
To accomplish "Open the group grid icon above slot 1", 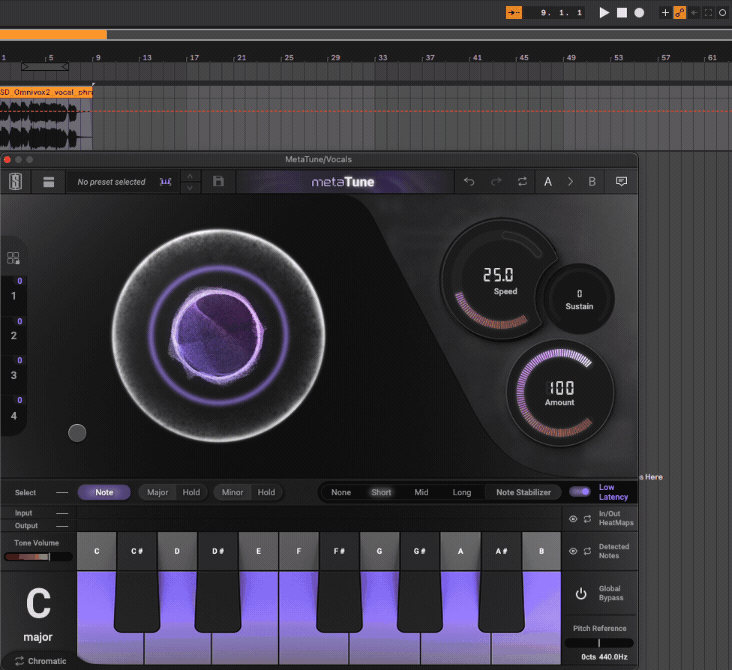I will [13, 258].
